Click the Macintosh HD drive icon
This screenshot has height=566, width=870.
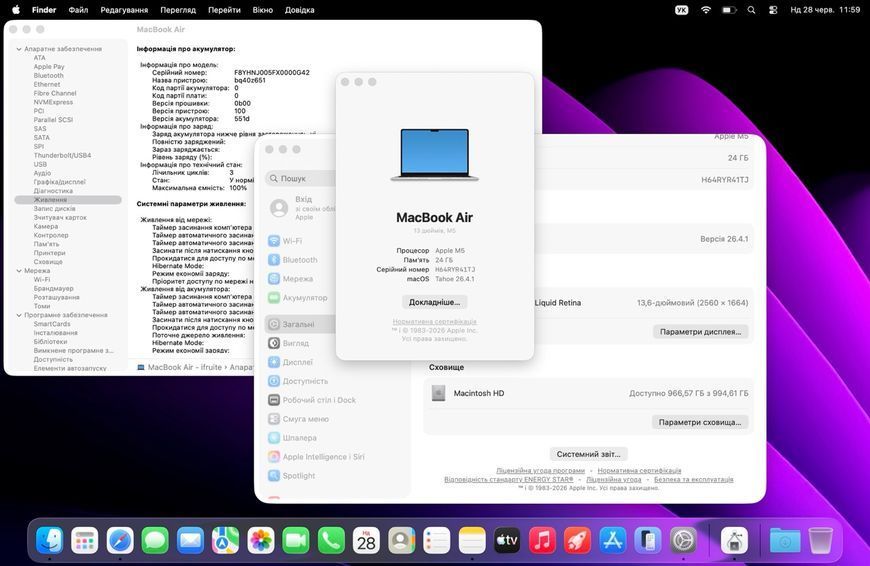[x=438, y=393]
